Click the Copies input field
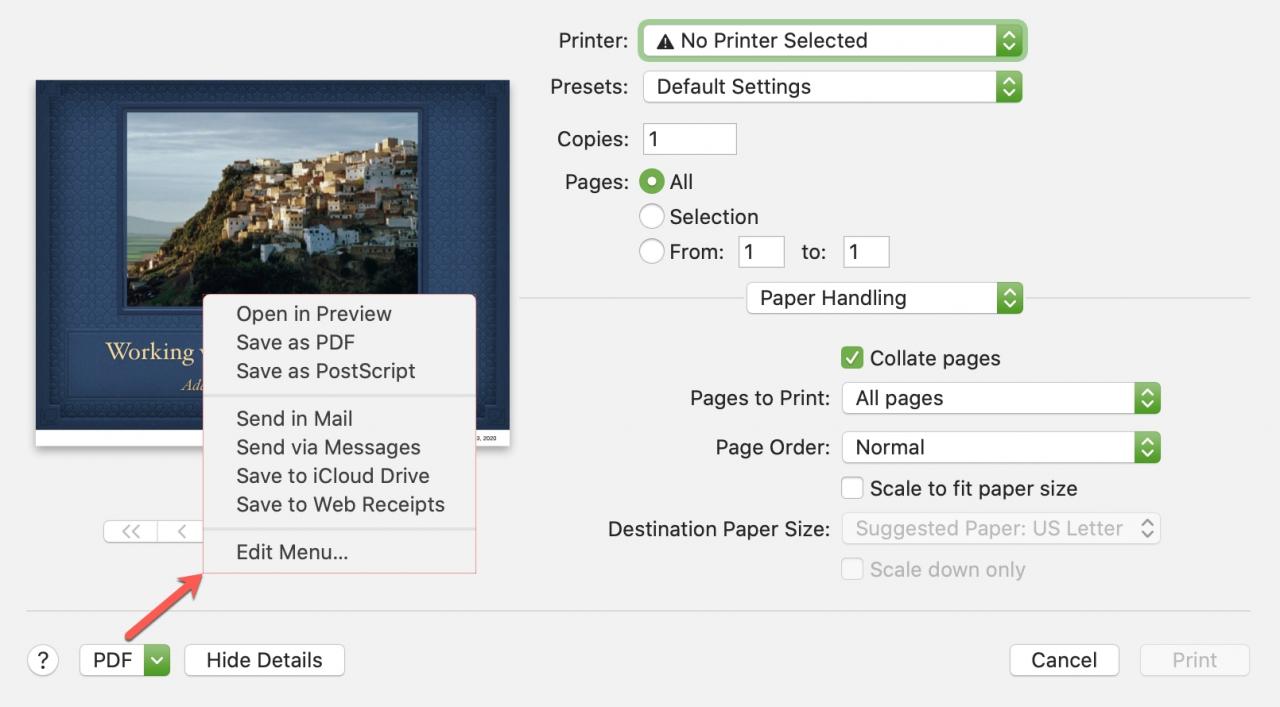 point(690,139)
